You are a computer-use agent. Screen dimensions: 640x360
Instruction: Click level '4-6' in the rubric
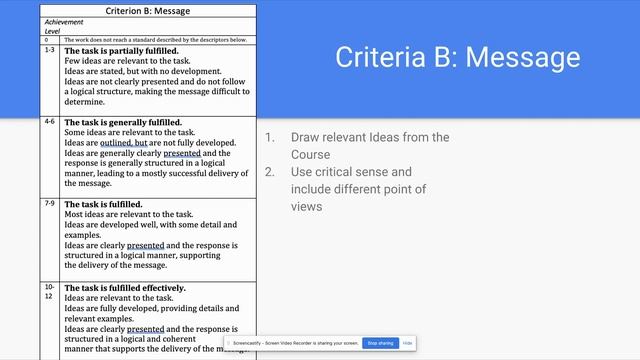[49, 122]
